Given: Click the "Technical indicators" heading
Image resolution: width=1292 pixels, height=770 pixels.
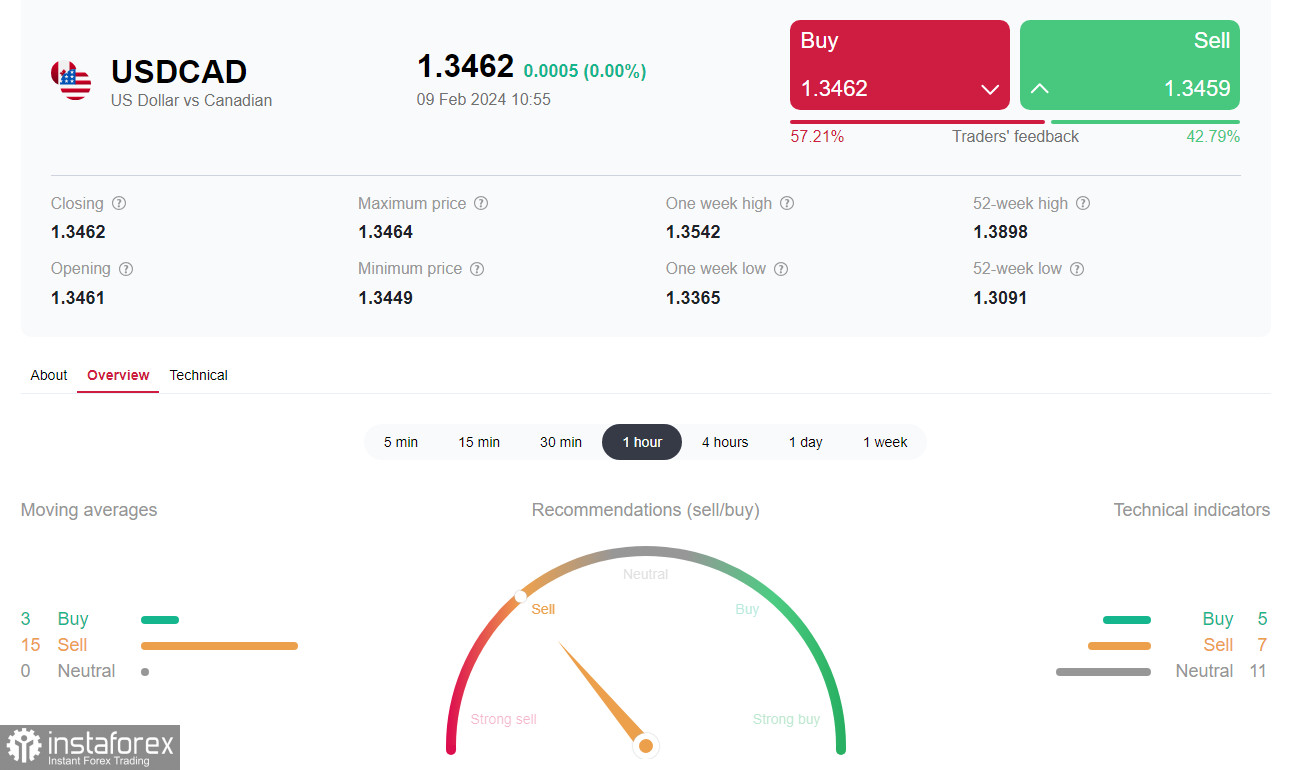Looking at the screenshot, I should (1192, 510).
